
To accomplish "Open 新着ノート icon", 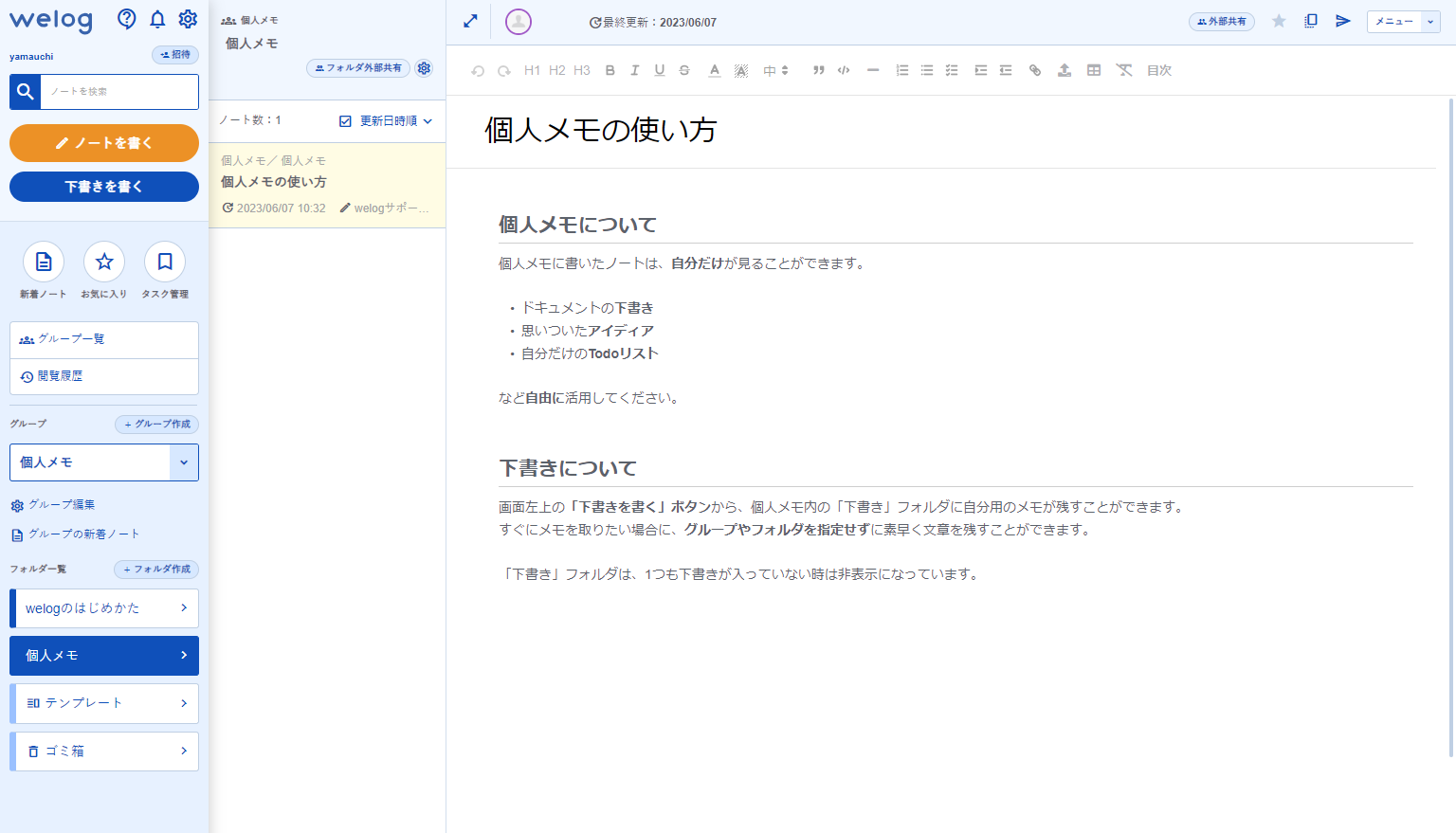I will (44, 262).
